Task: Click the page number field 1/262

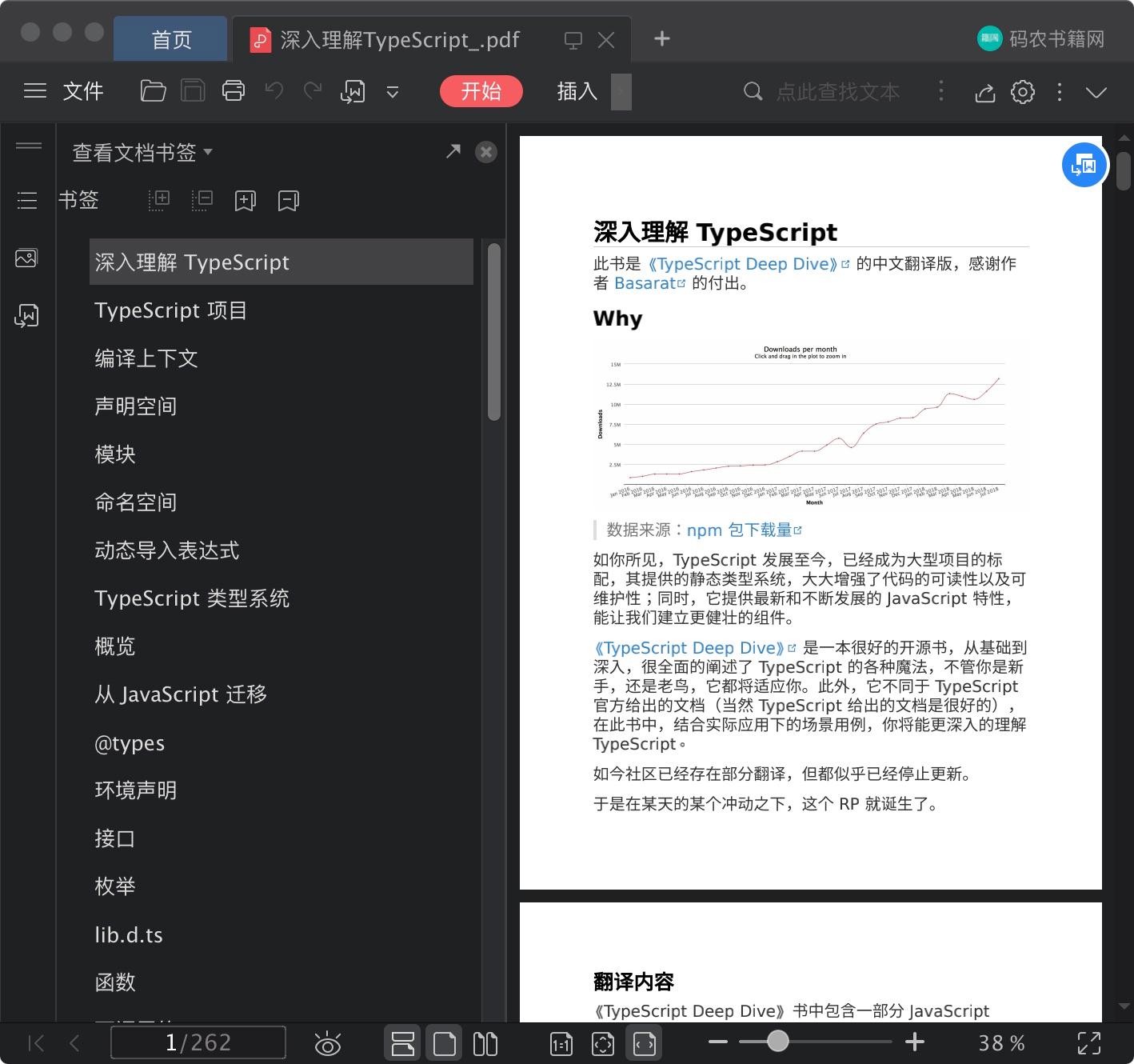Action: (x=198, y=1042)
